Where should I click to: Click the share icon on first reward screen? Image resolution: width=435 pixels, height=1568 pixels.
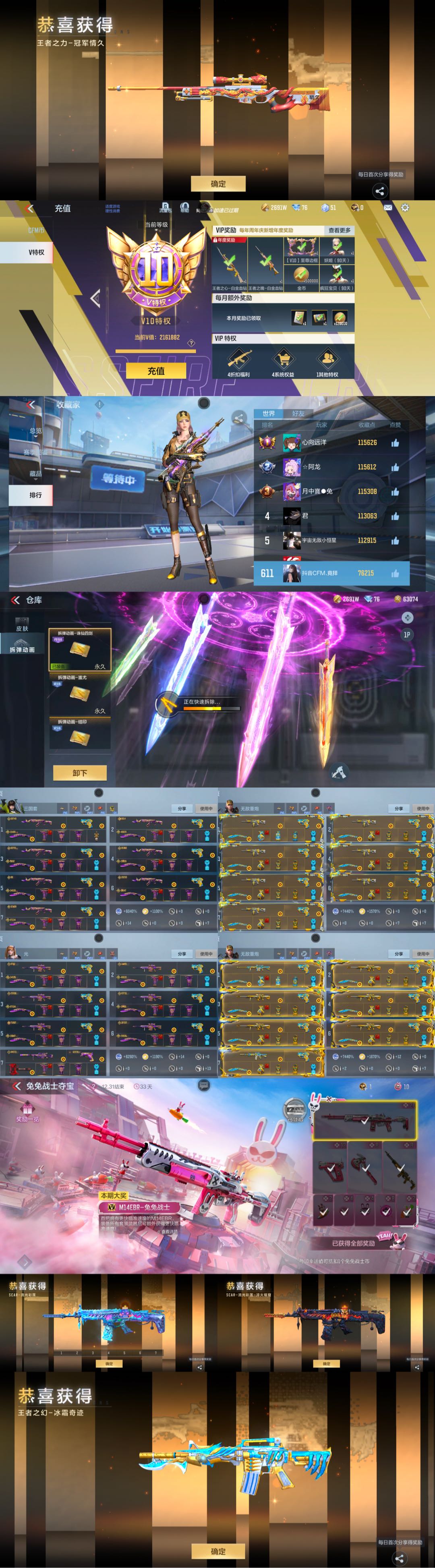[x=380, y=191]
